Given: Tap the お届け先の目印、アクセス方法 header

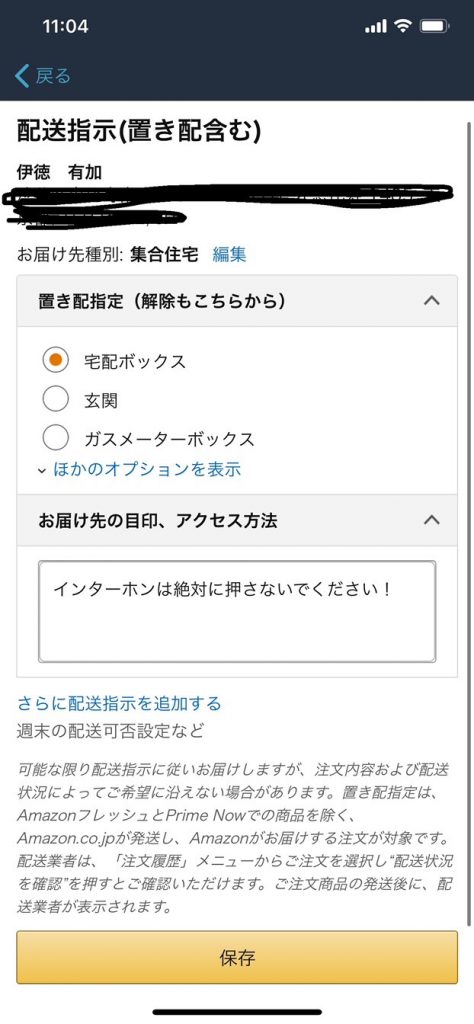Looking at the screenshot, I should point(237,520).
